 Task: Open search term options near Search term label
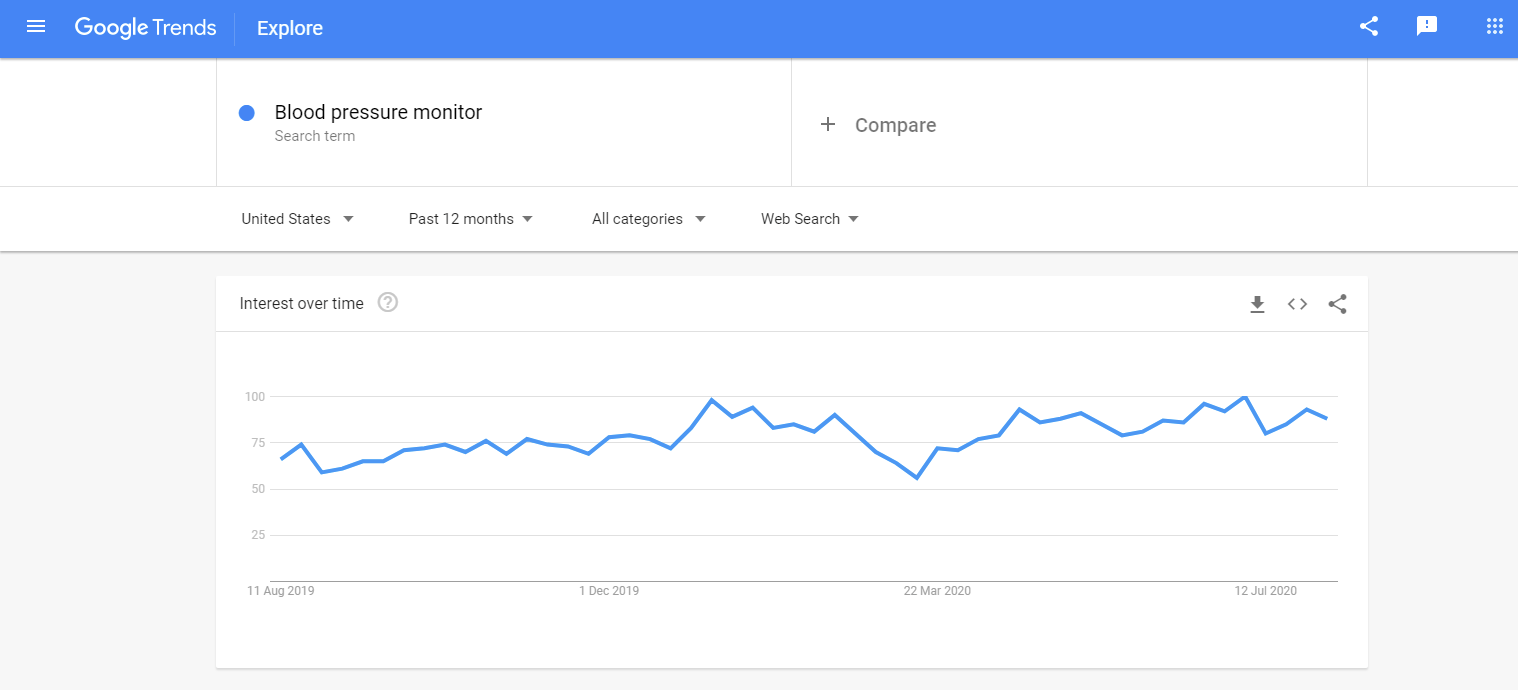point(315,135)
